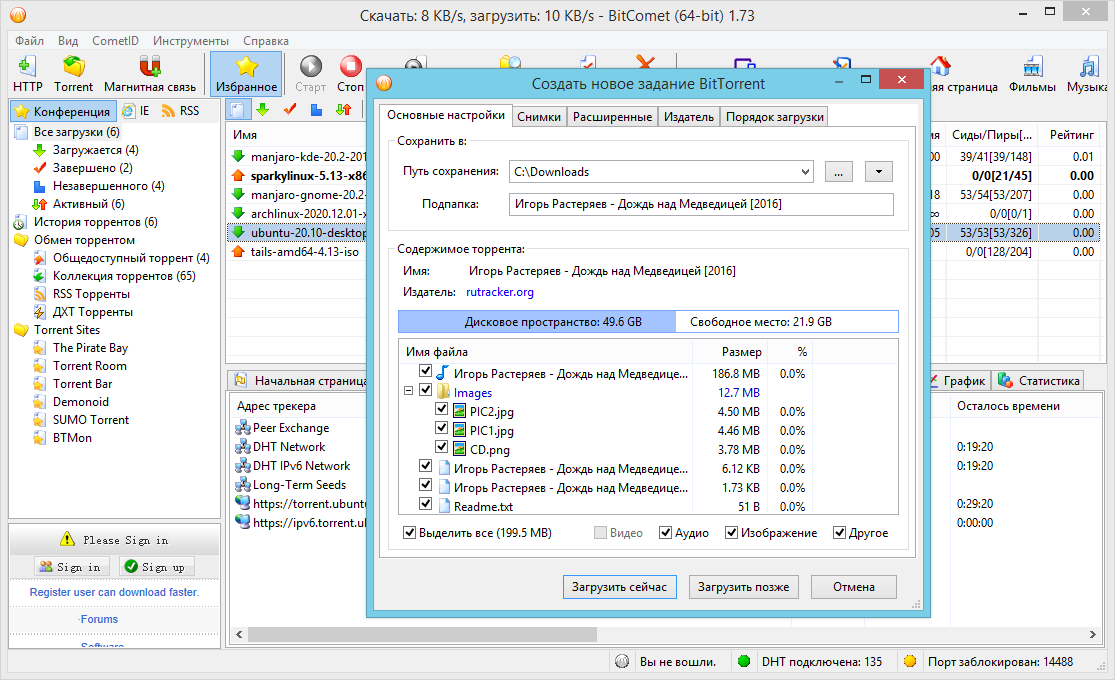The image size is (1115, 680).
Task: Uncheck Readme.txt checkbox
Action: click(x=425, y=504)
